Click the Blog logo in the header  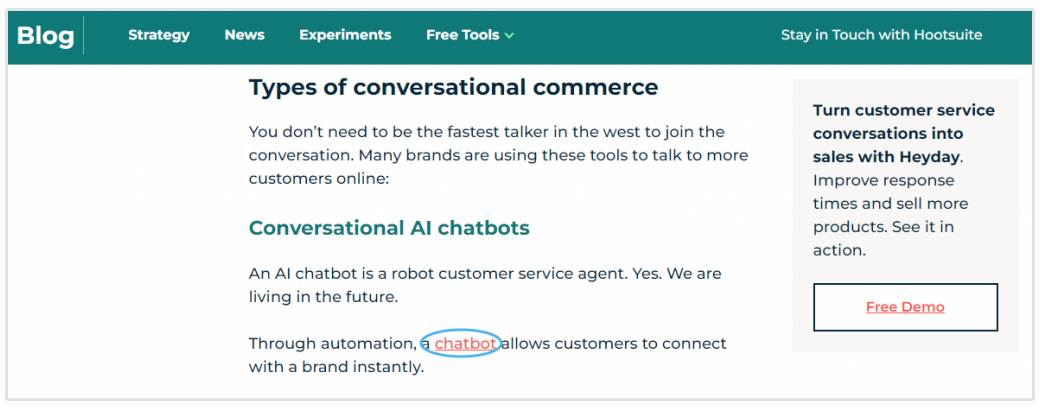[45, 36]
